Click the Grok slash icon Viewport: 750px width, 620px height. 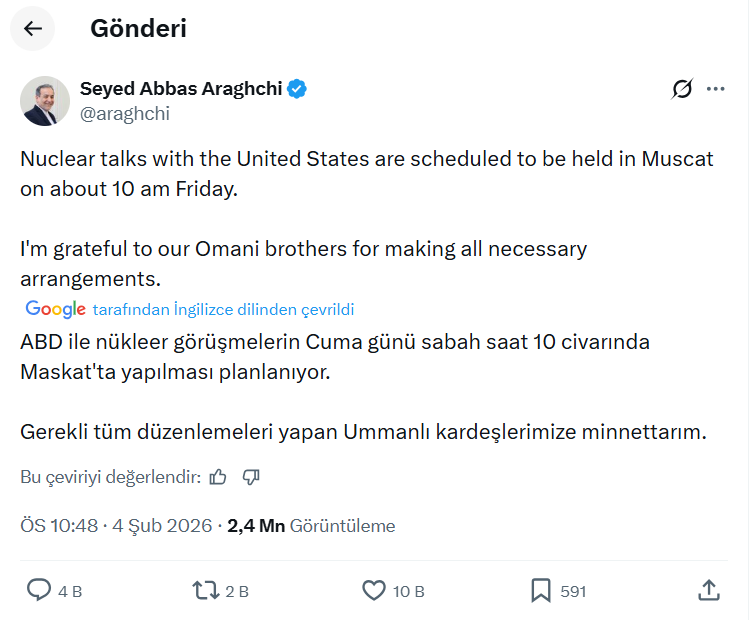tap(682, 89)
